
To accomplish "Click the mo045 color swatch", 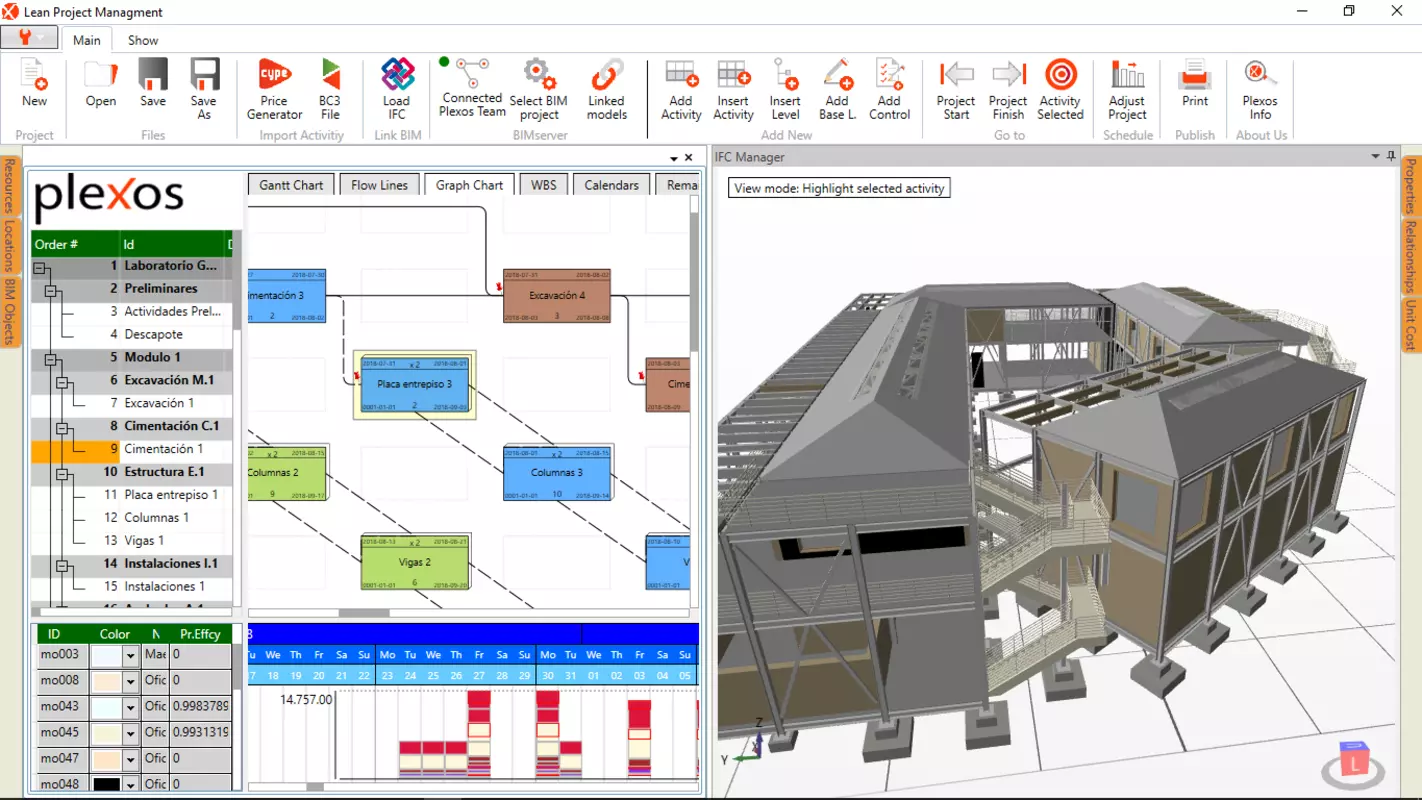I will pyautogui.click(x=106, y=733).
